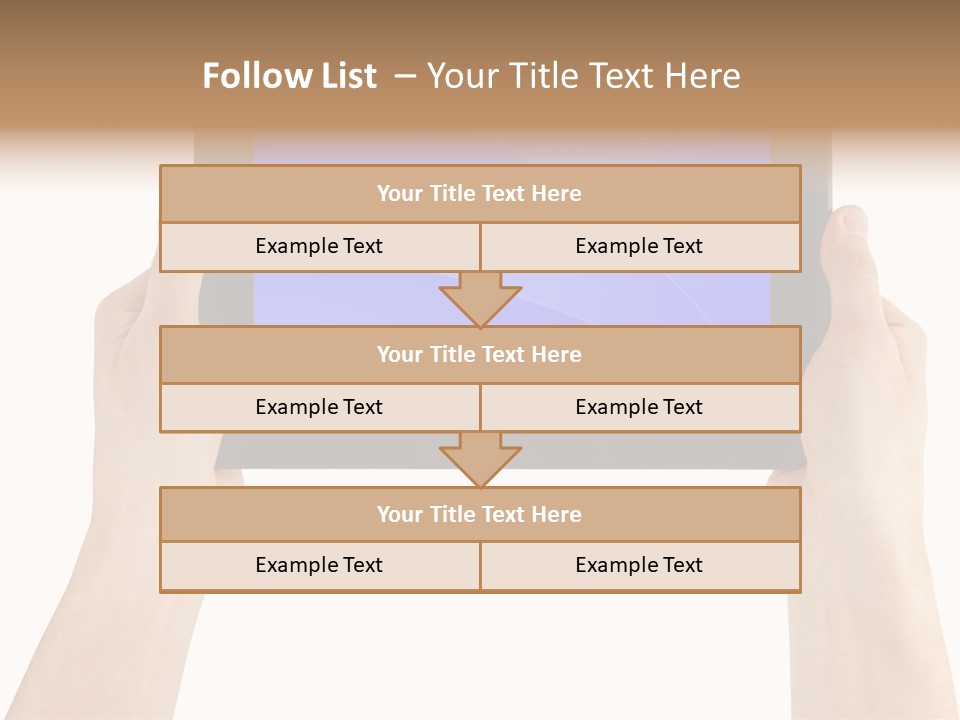Click the right Example Text cell in first block

pos(639,247)
